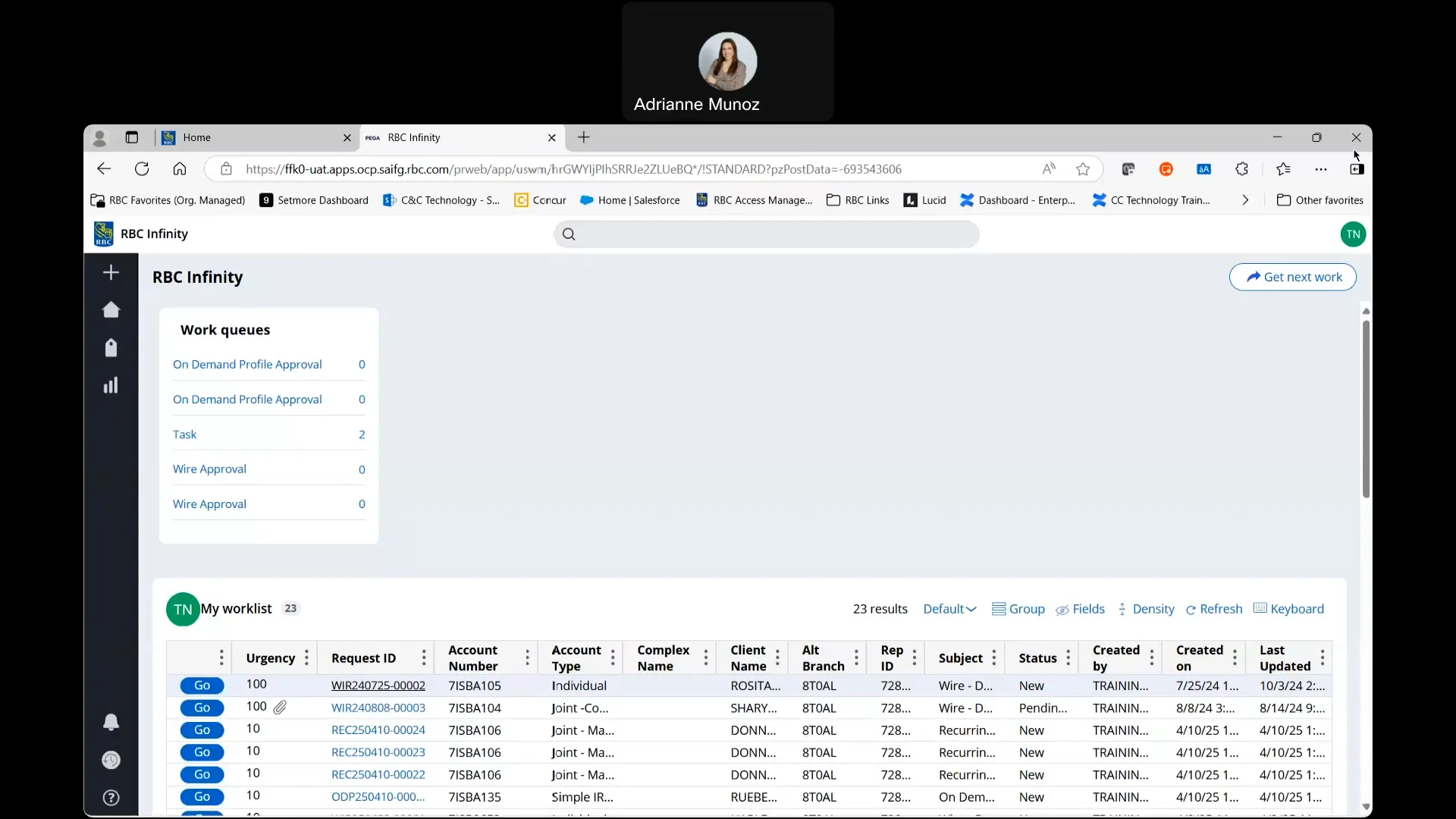Open the Task work queue link
Screen dimensions: 1456x819
point(184,435)
